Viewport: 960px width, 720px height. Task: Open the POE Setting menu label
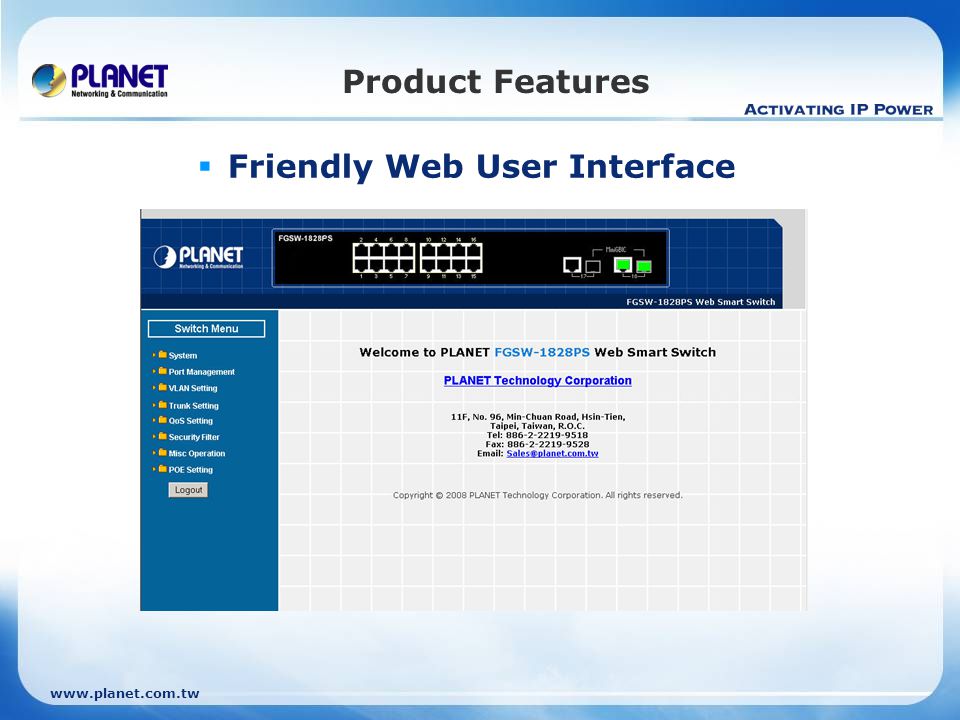click(191, 470)
